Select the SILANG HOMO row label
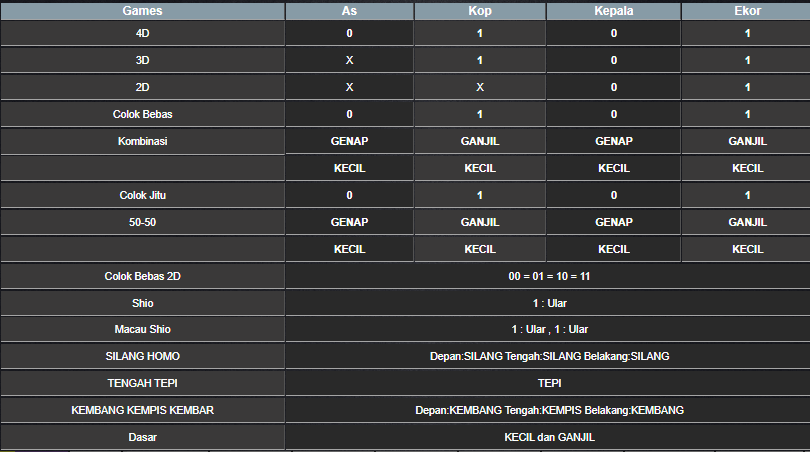This screenshot has height=452, width=810. (143, 356)
